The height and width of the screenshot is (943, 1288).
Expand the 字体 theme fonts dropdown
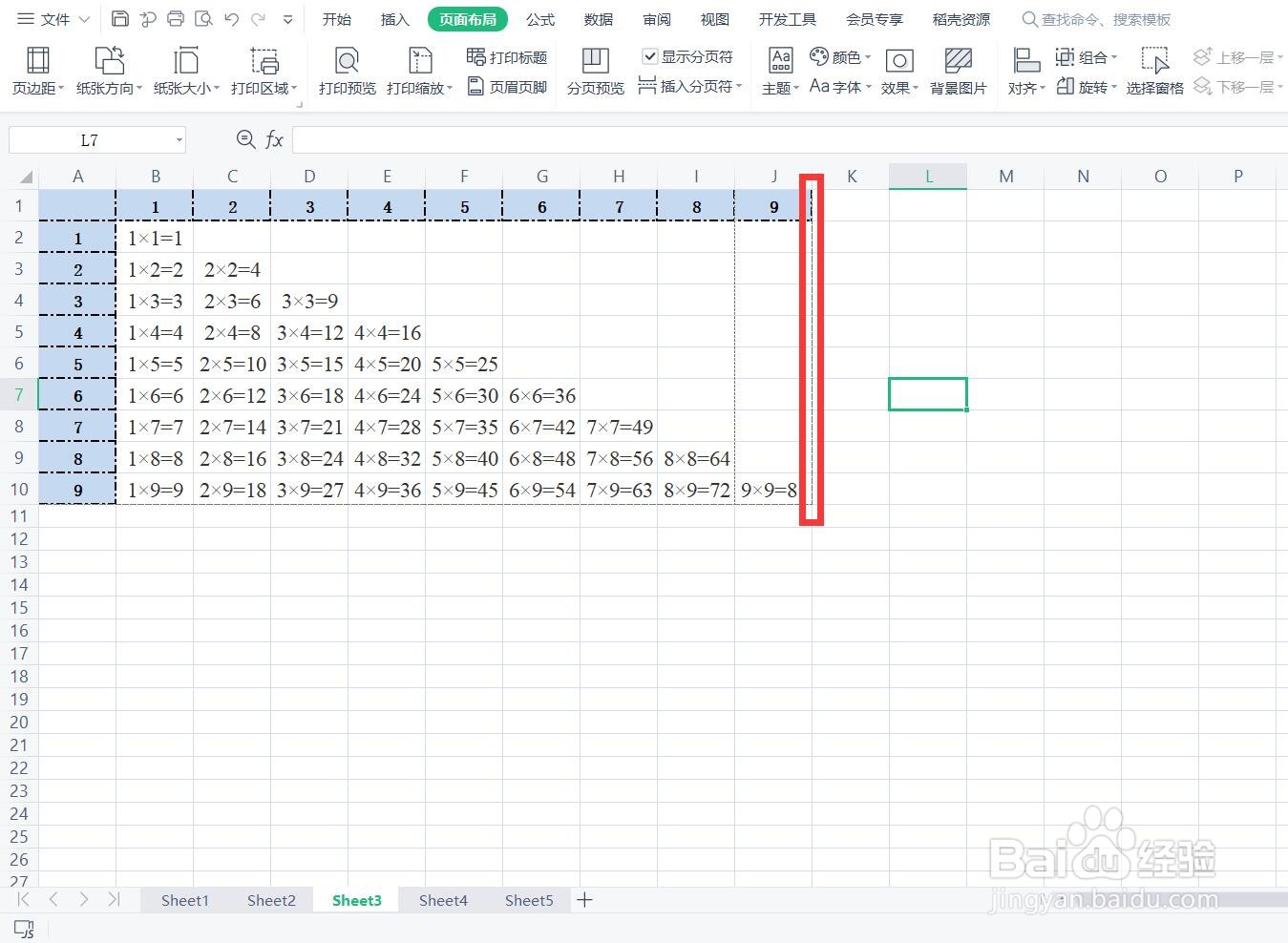click(869, 87)
